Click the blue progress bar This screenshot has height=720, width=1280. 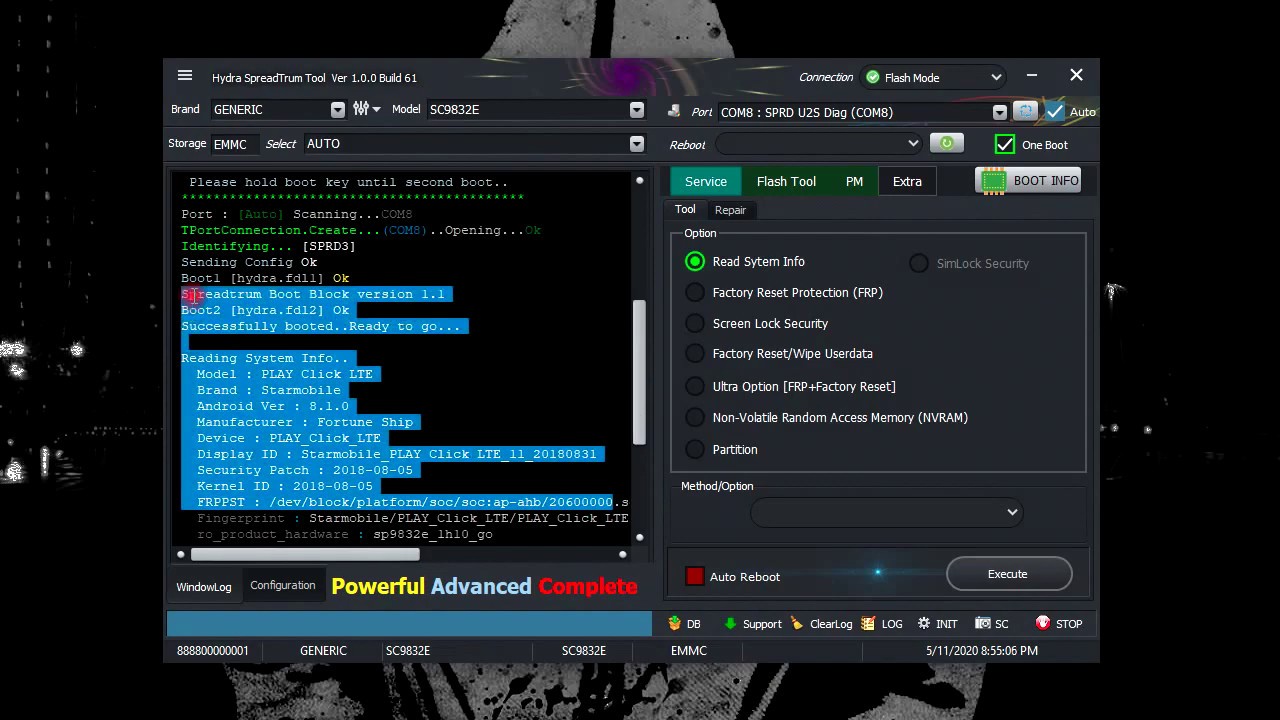pos(409,623)
